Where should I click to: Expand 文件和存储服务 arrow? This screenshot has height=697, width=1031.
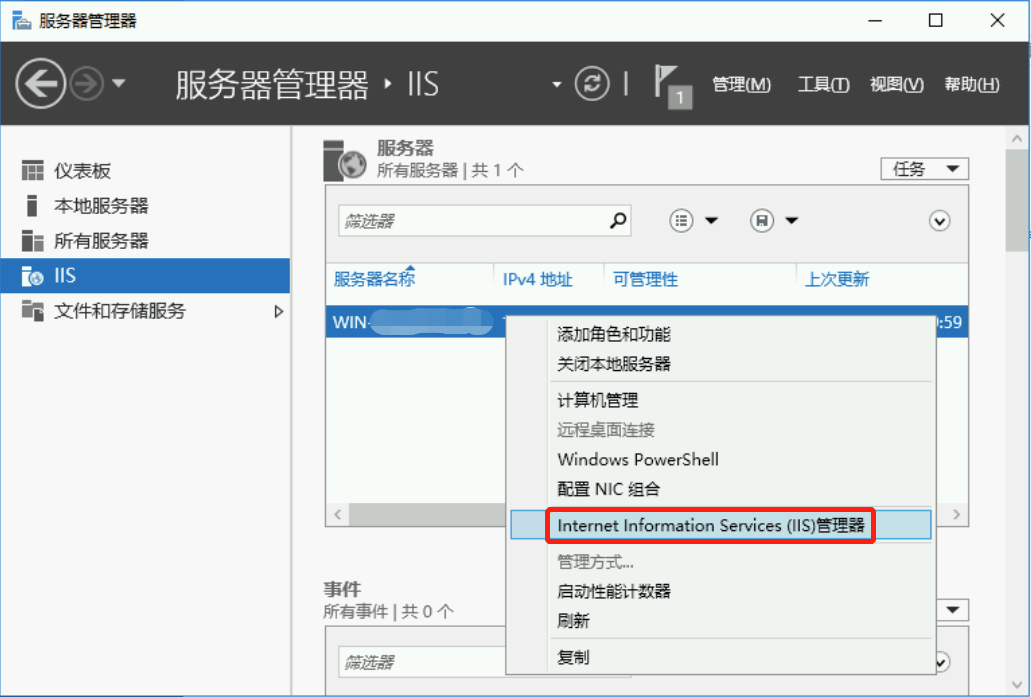coord(279,312)
